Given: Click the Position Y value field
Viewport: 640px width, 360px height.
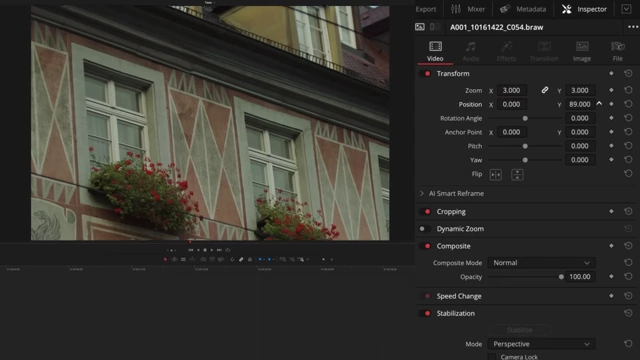Looking at the screenshot, I should 580,104.
